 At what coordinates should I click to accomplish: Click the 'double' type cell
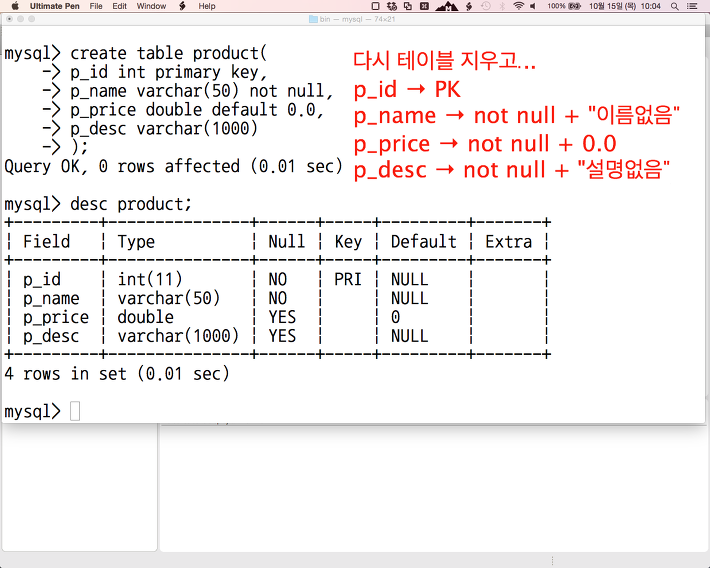coord(145,317)
